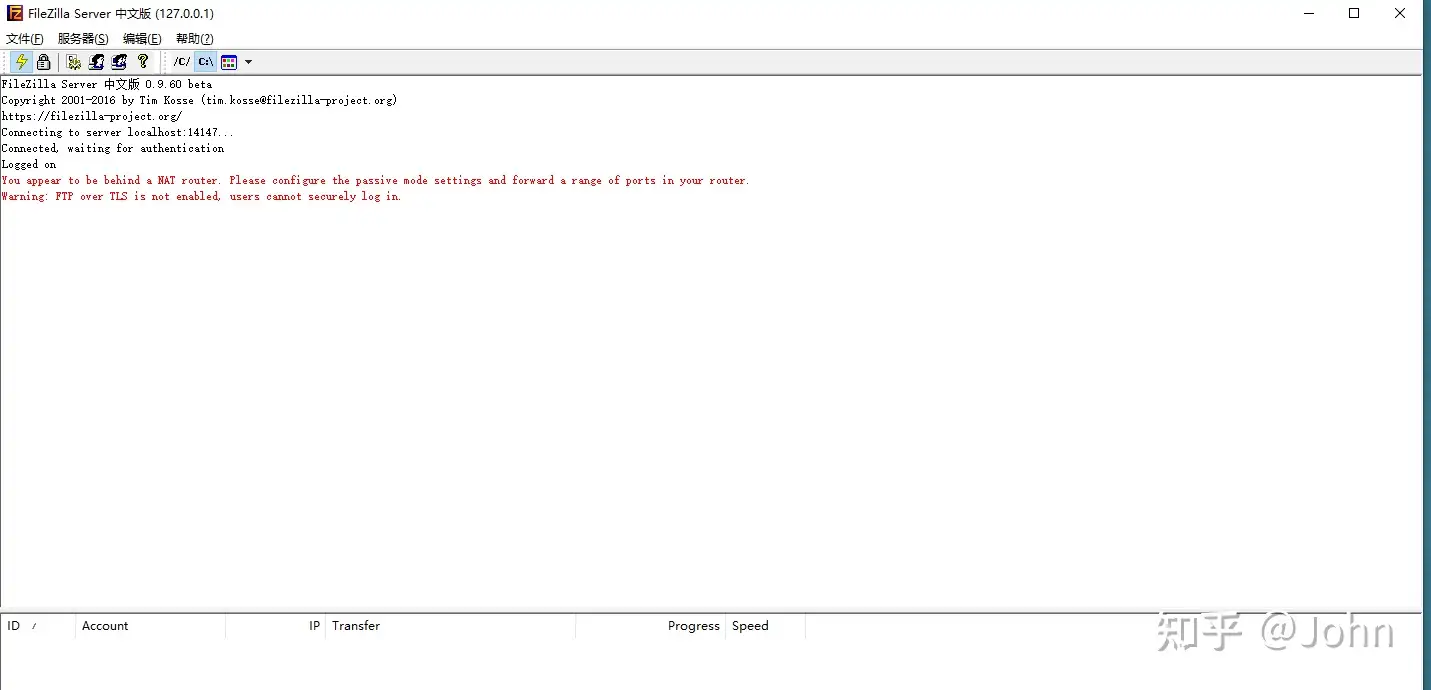Sort connections by Progress column header

650,626
